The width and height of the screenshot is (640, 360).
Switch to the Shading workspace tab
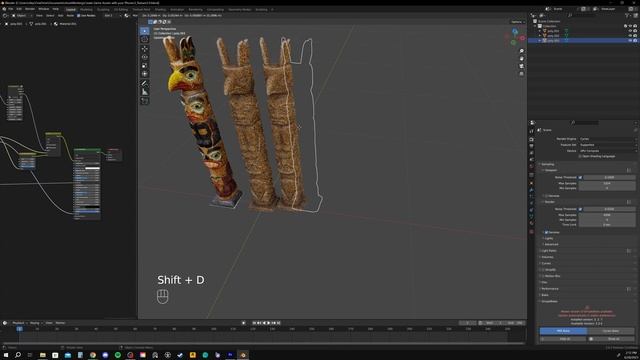point(160,9)
